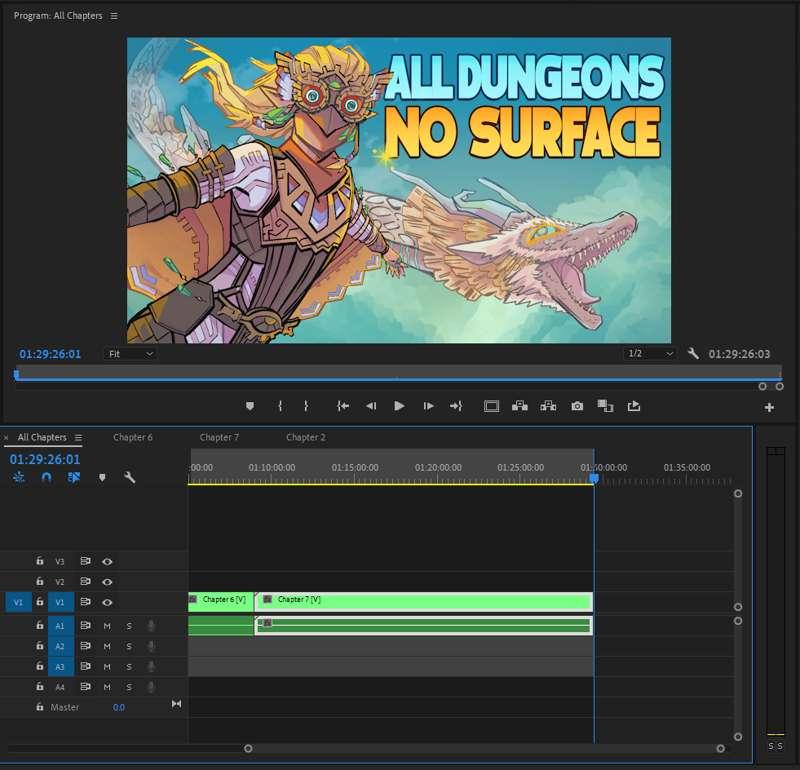Click the Master volume value 0.0

click(118, 707)
